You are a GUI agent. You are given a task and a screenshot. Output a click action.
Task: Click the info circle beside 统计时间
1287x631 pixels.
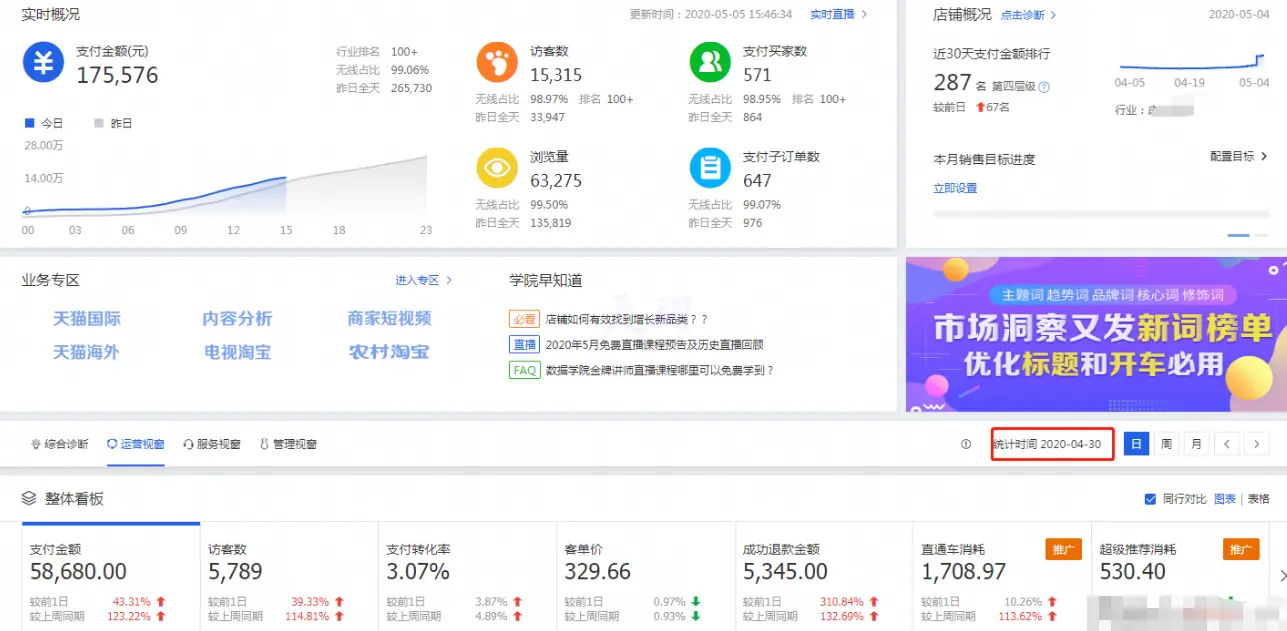coord(964,443)
